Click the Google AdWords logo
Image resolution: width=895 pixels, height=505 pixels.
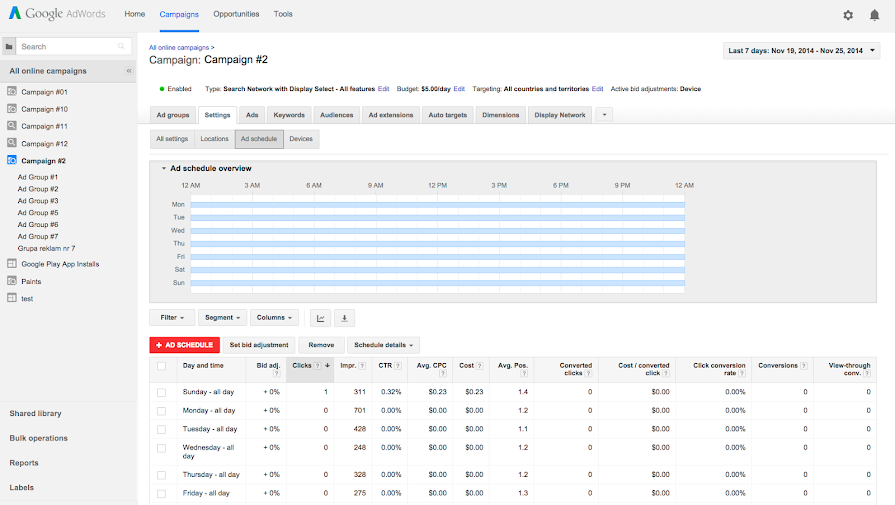click(57, 14)
